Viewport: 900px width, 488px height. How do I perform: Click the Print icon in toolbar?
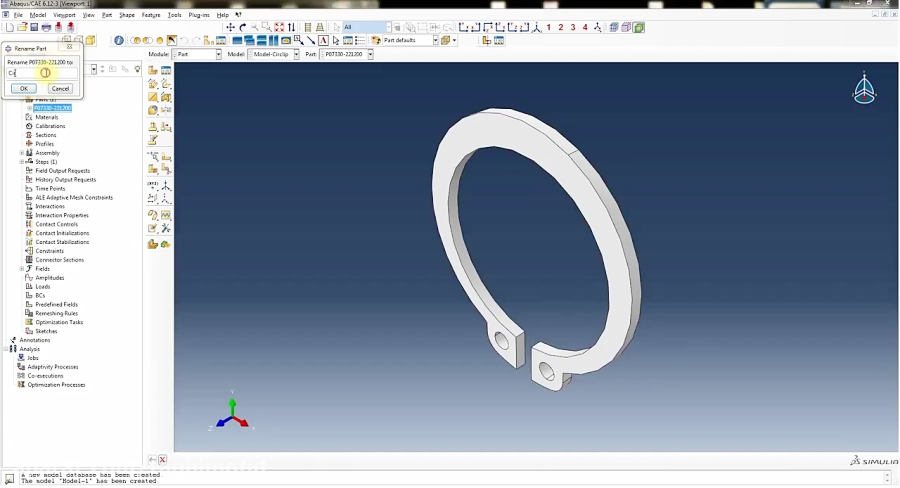tap(46, 27)
